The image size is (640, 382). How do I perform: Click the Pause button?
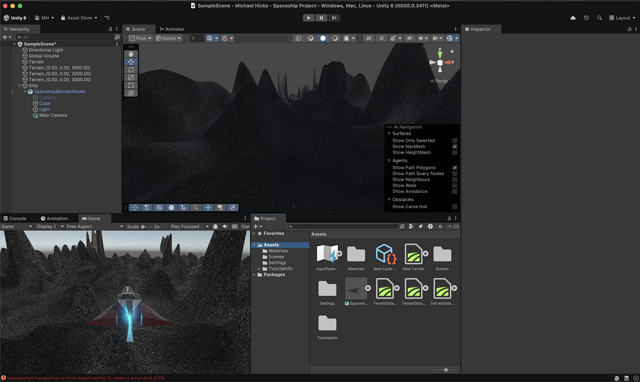[321, 18]
